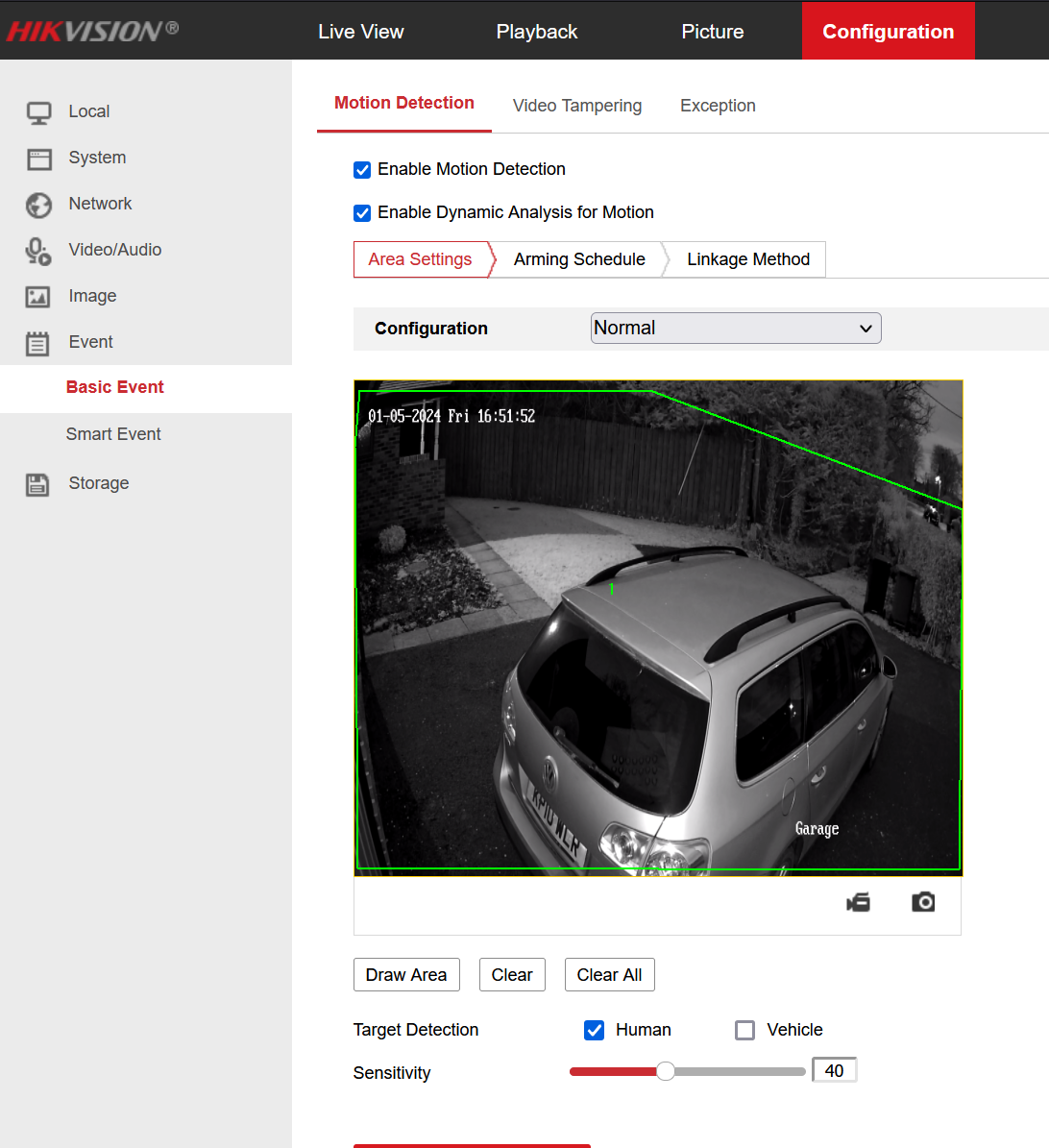Enable Vehicle target detection checkbox

(744, 1030)
